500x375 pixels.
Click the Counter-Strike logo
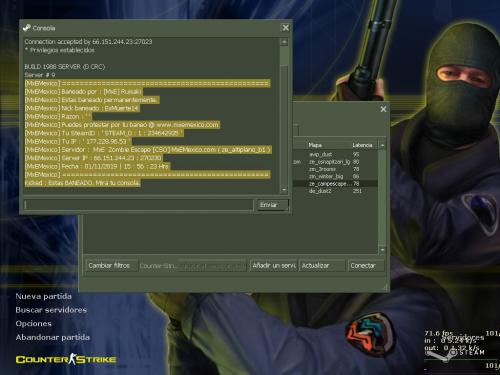tap(66, 359)
